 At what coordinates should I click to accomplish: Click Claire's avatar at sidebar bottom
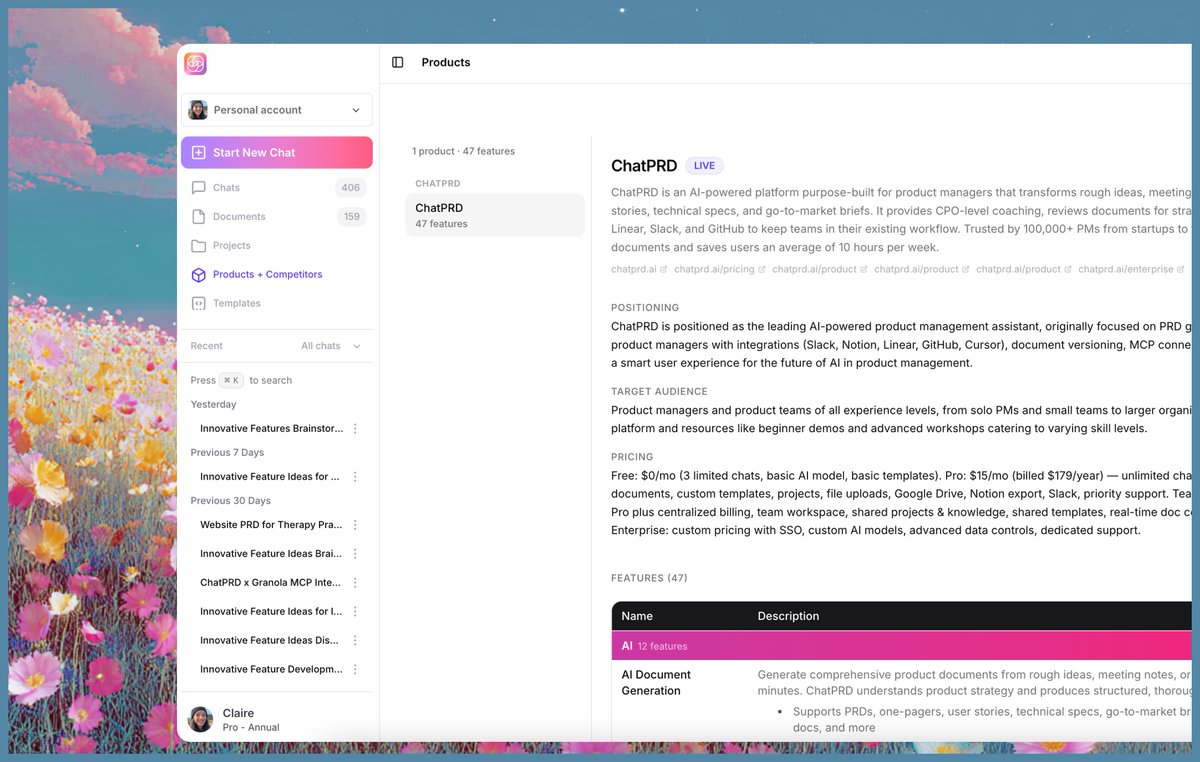pos(201,720)
